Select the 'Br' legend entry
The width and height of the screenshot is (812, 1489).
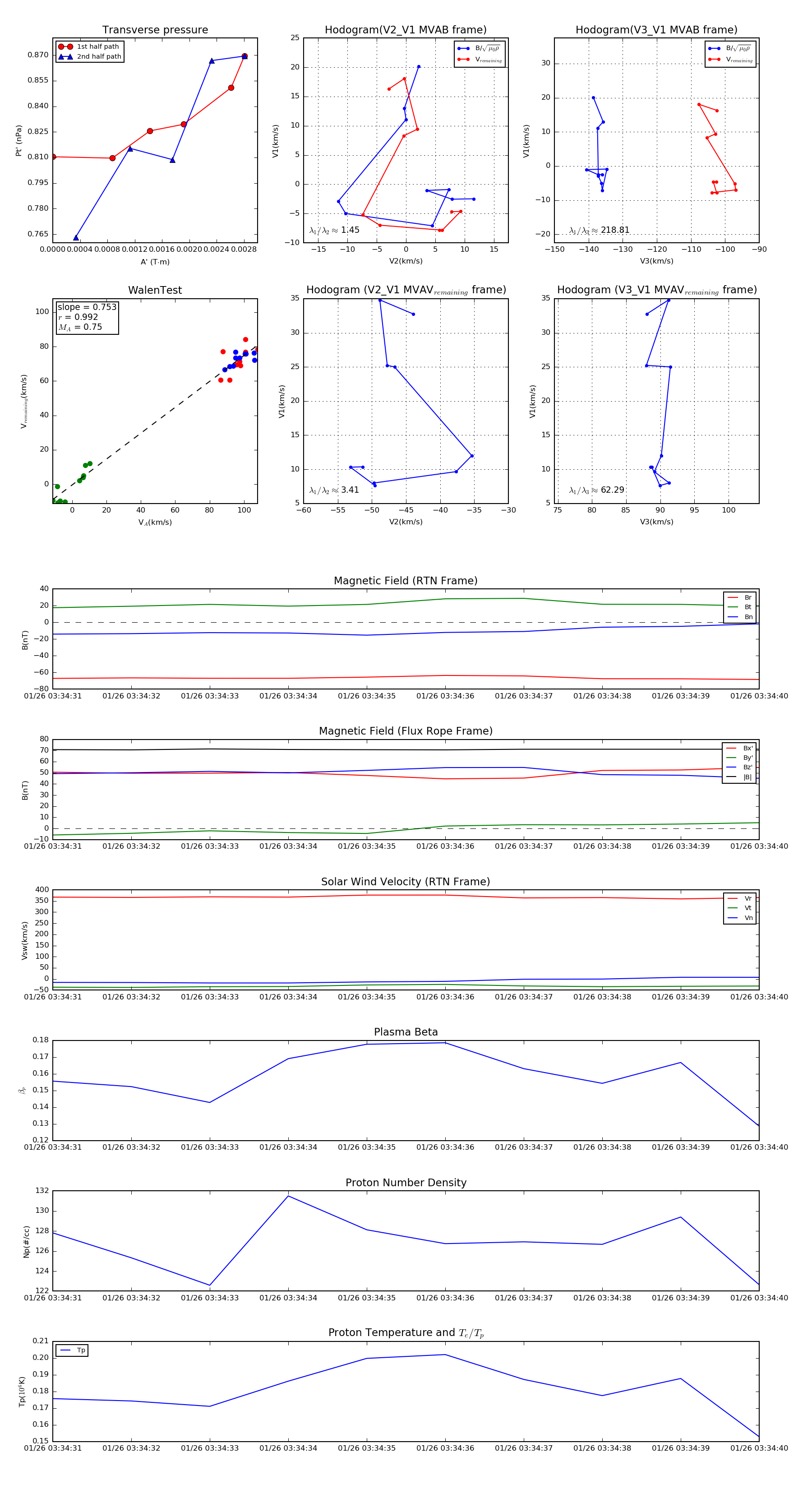point(740,597)
